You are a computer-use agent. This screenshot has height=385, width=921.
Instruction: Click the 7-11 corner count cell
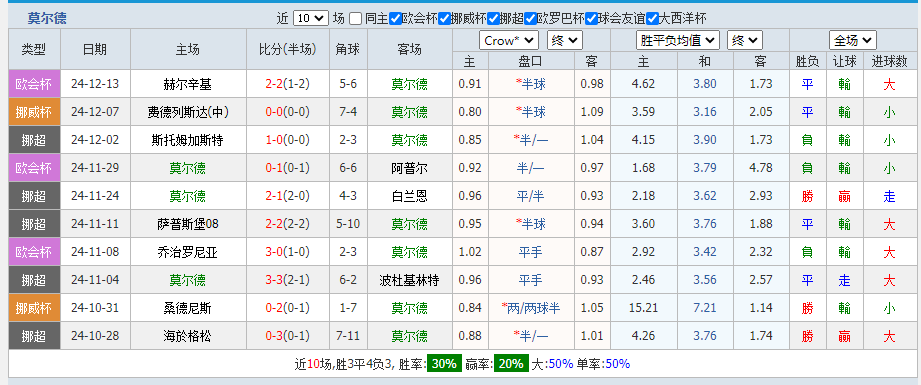(x=348, y=337)
